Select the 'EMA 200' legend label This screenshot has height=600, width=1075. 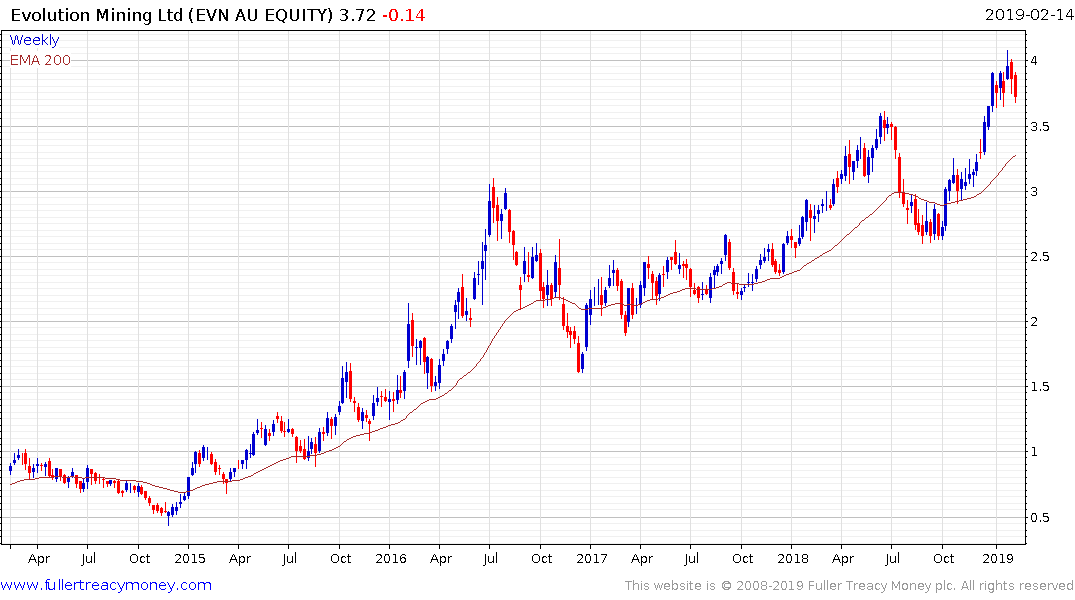[x=40, y=60]
